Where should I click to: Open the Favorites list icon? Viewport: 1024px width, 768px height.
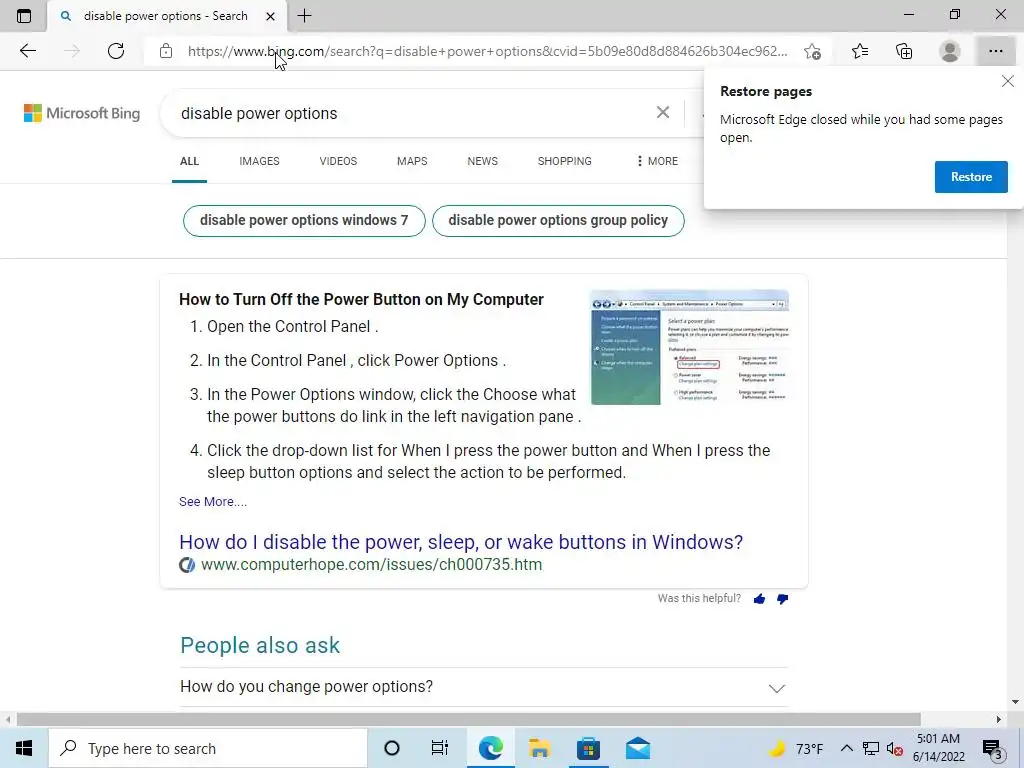coord(860,51)
